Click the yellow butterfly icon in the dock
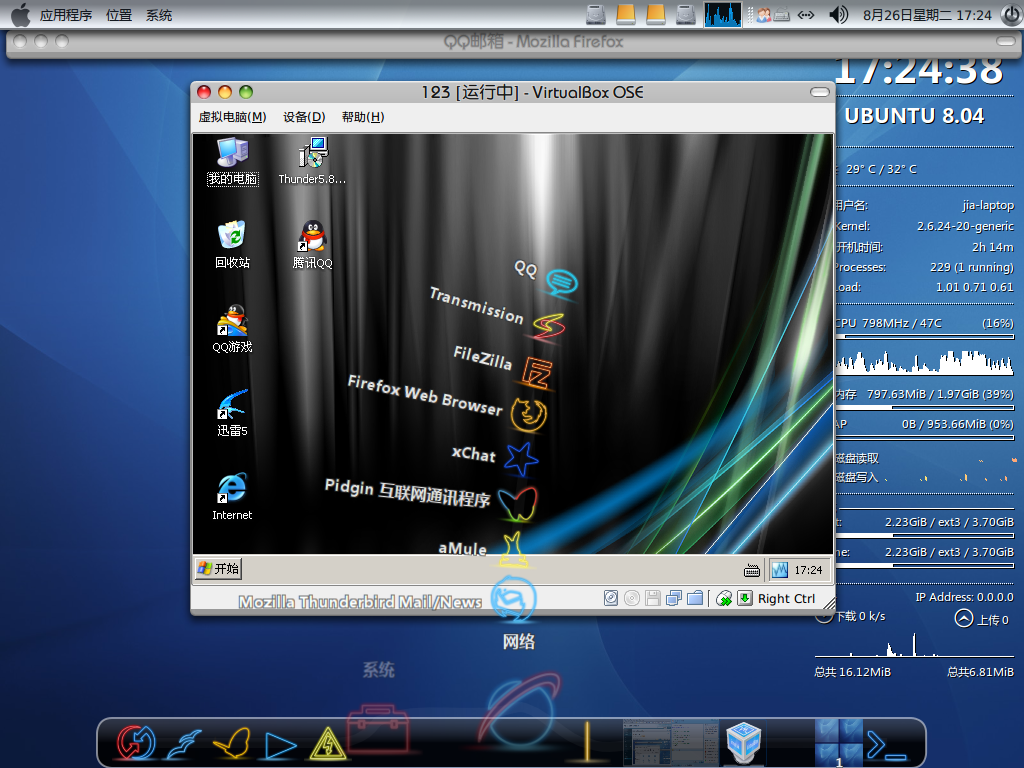 (232, 743)
